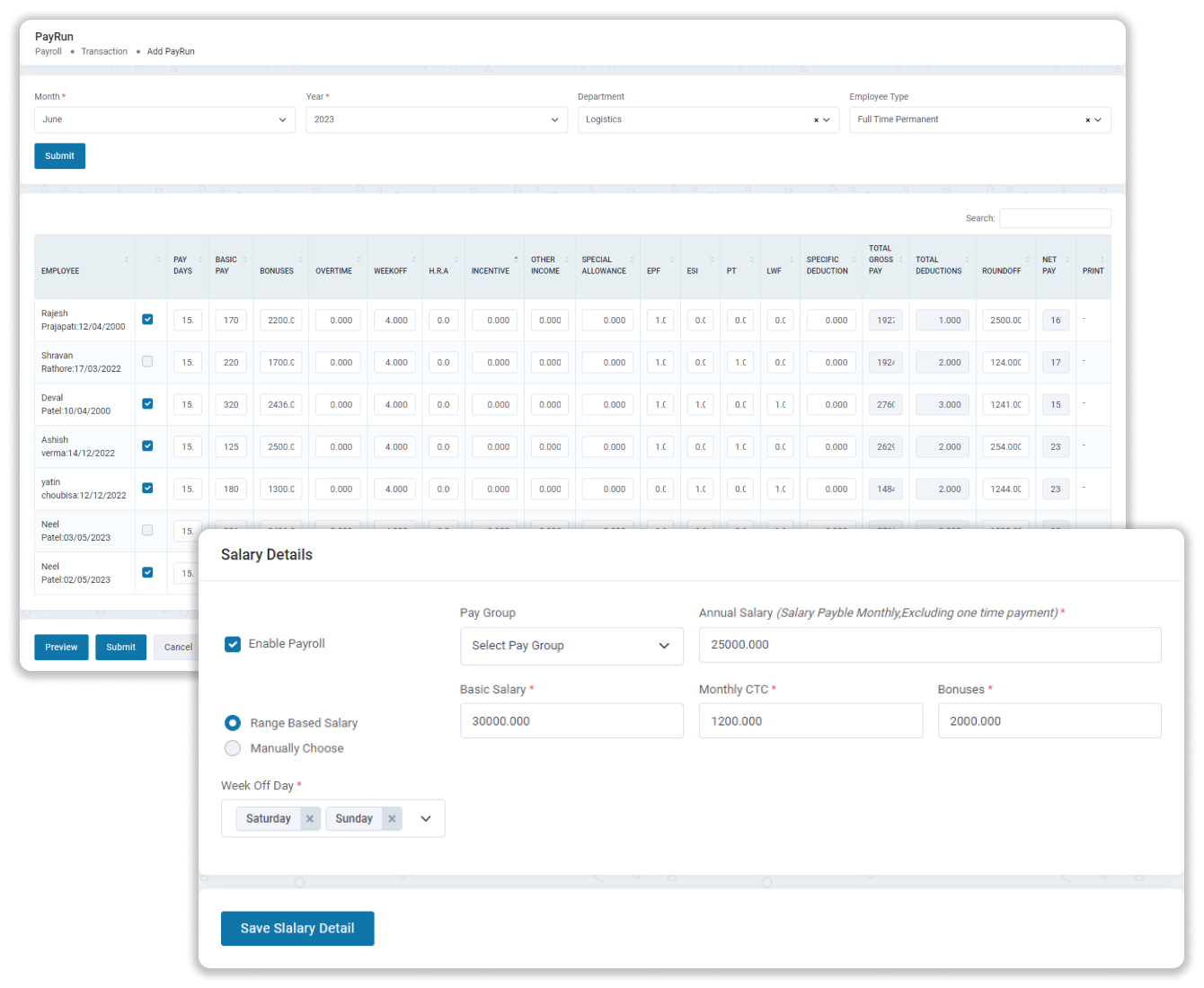Remove the Logistics department filter tag
Image resolution: width=1204 pixels, height=988 pixels.
tap(815, 119)
